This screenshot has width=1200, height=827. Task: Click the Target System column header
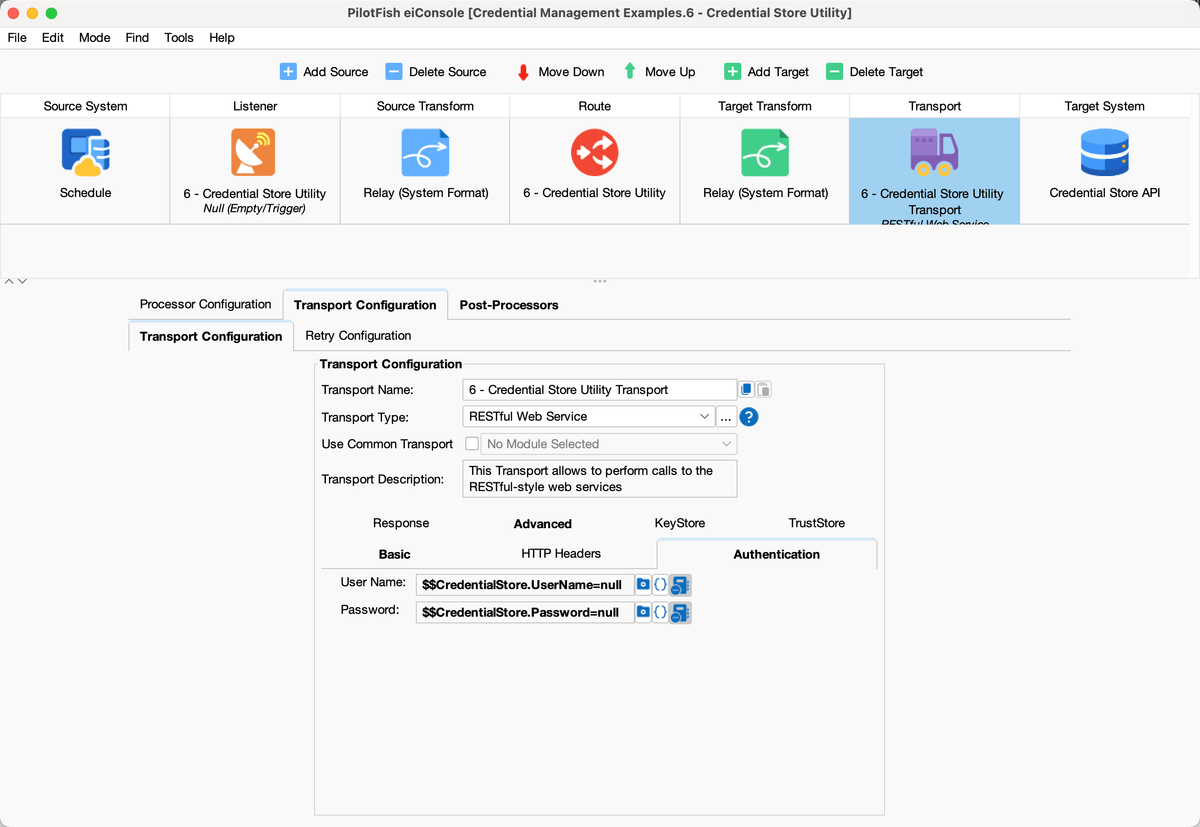(x=1105, y=106)
